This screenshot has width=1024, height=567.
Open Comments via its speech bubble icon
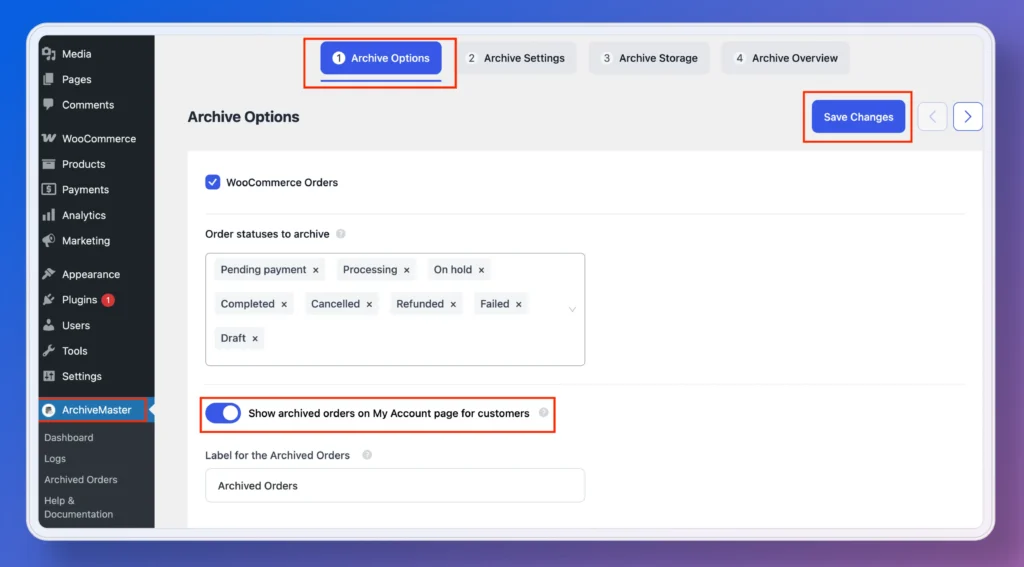pyautogui.click(x=49, y=105)
